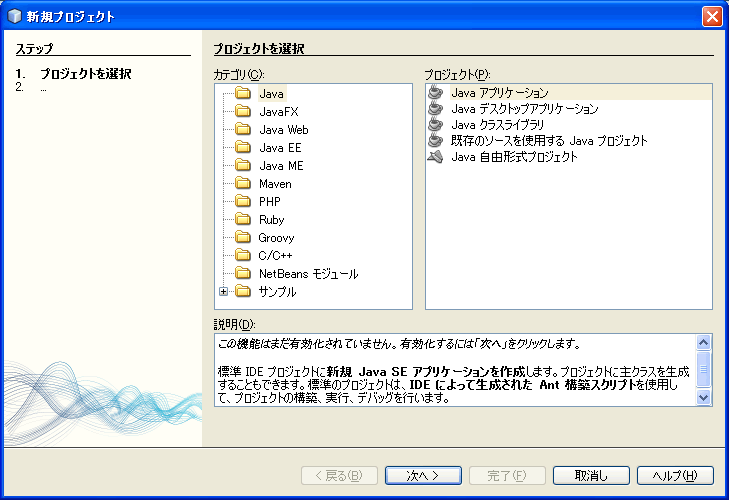The height and width of the screenshot is (500, 729).
Task: Select the C/C++ category label
Action: 275,255
